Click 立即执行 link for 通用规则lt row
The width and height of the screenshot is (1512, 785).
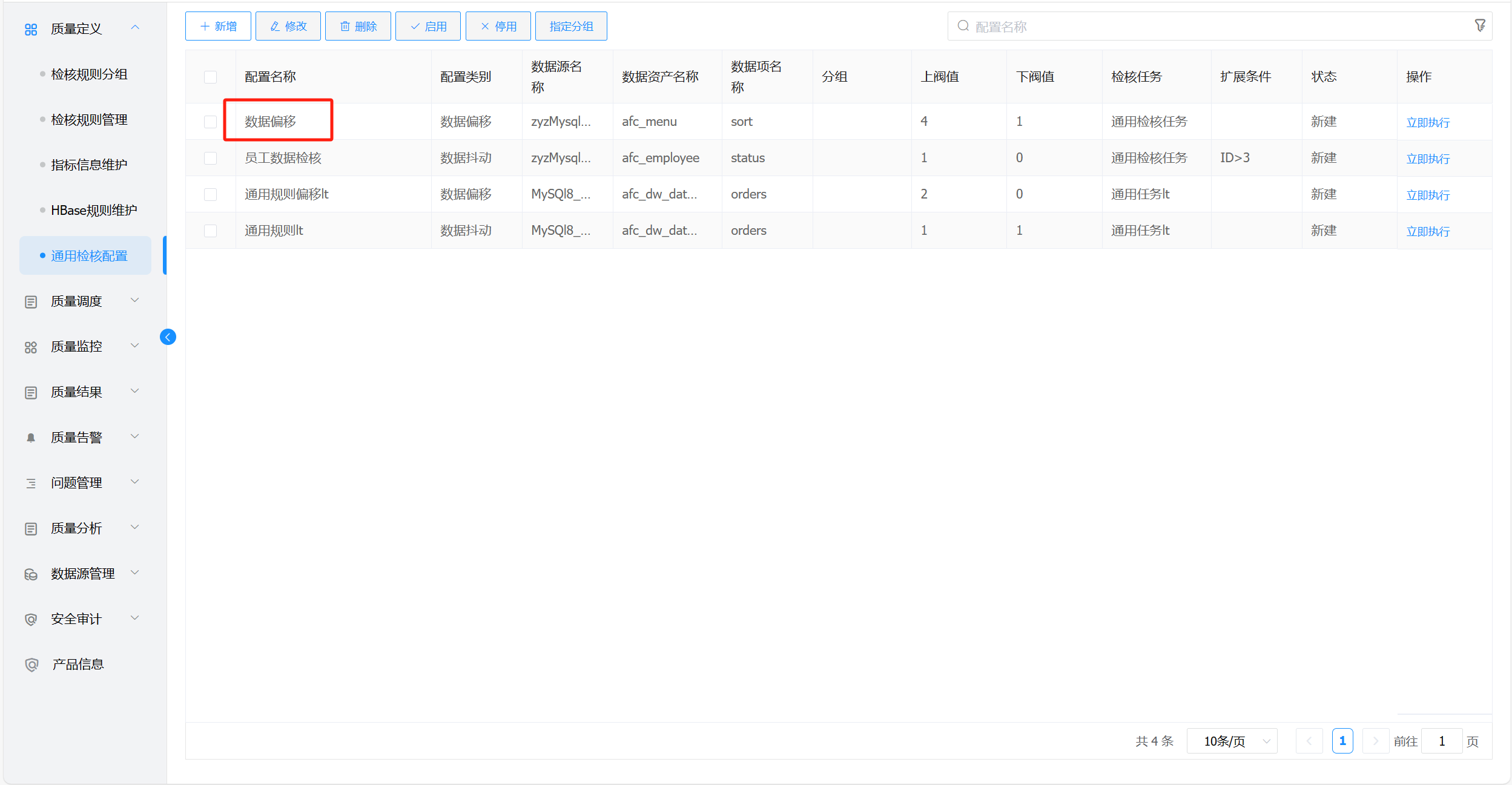click(x=1427, y=231)
